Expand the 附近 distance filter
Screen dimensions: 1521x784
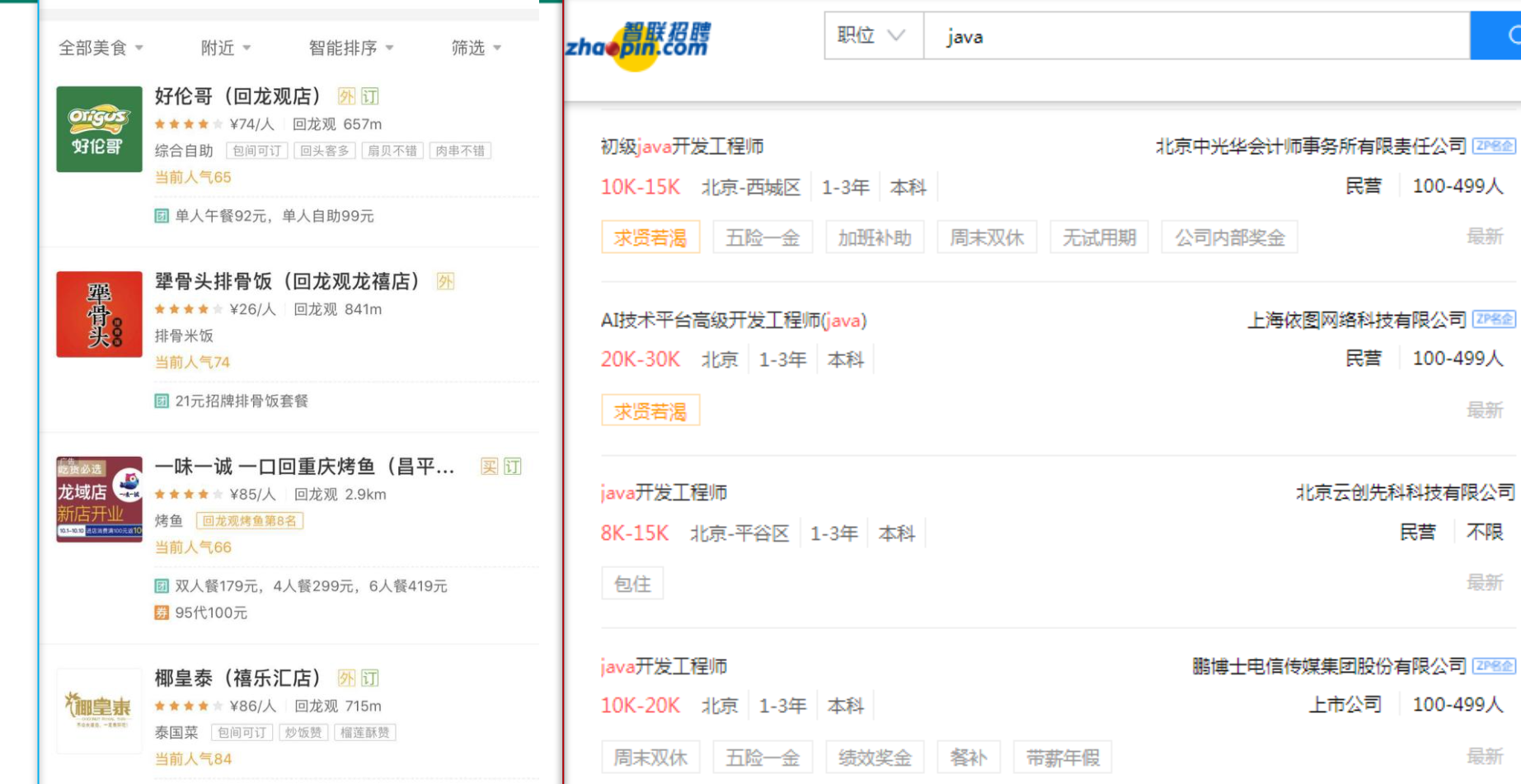(226, 48)
